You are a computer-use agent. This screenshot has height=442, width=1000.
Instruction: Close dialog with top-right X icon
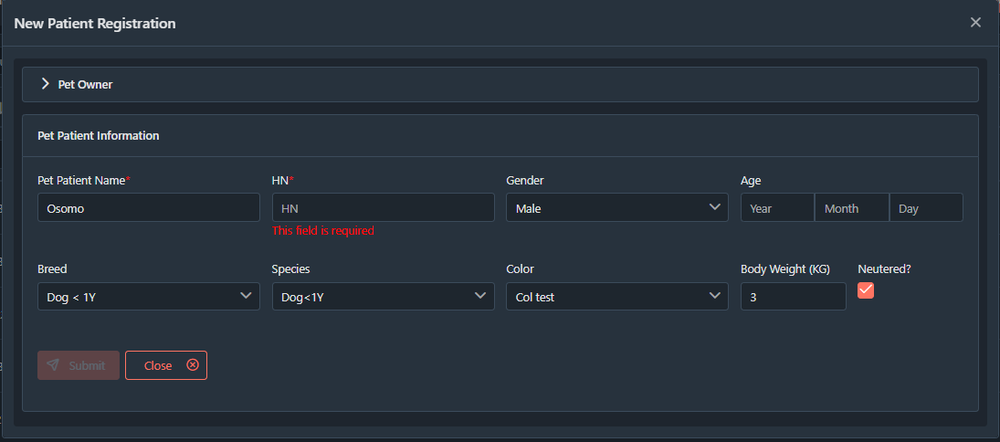(976, 23)
